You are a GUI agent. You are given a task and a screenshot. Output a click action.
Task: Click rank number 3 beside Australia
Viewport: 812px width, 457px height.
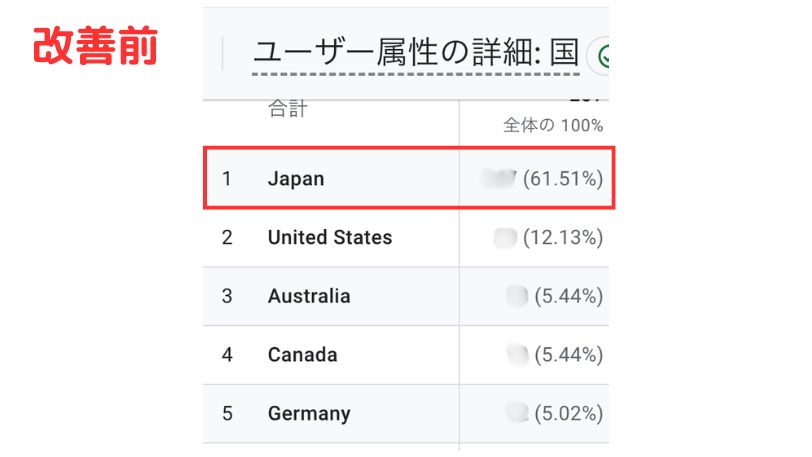point(227,296)
